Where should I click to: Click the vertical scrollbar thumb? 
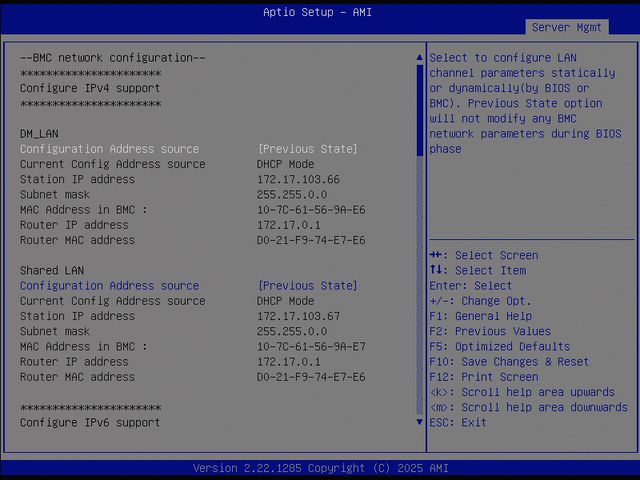point(420,110)
